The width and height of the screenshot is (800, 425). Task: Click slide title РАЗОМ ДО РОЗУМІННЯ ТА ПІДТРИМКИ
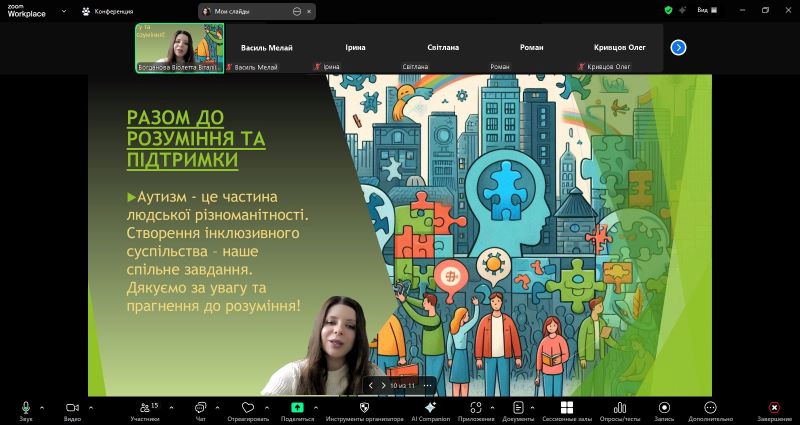(x=196, y=139)
